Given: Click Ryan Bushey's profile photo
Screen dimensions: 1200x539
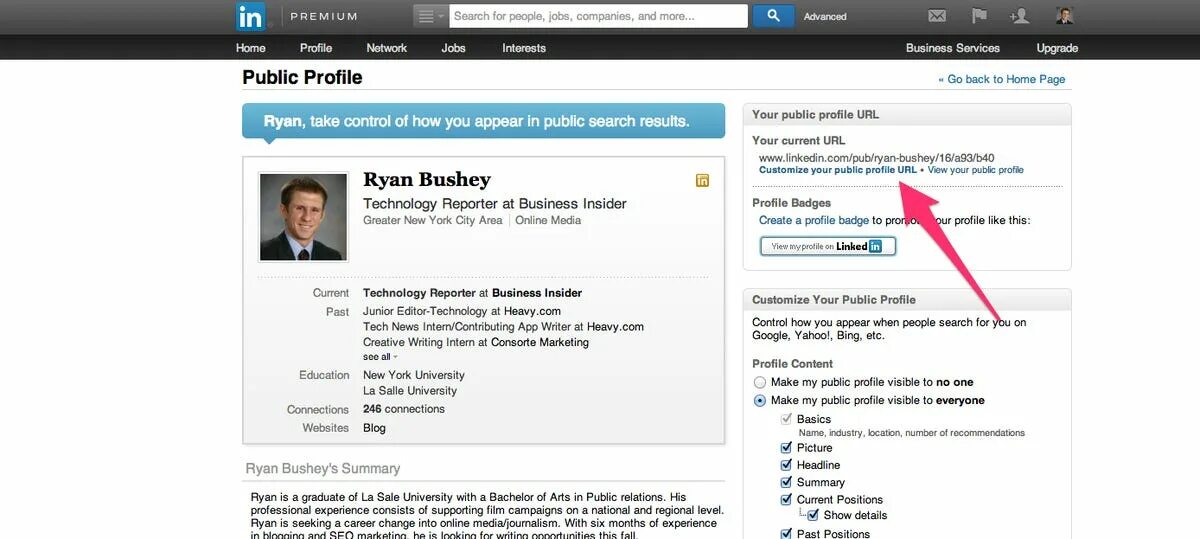Looking at the screenshot, I should pos(303,217).
